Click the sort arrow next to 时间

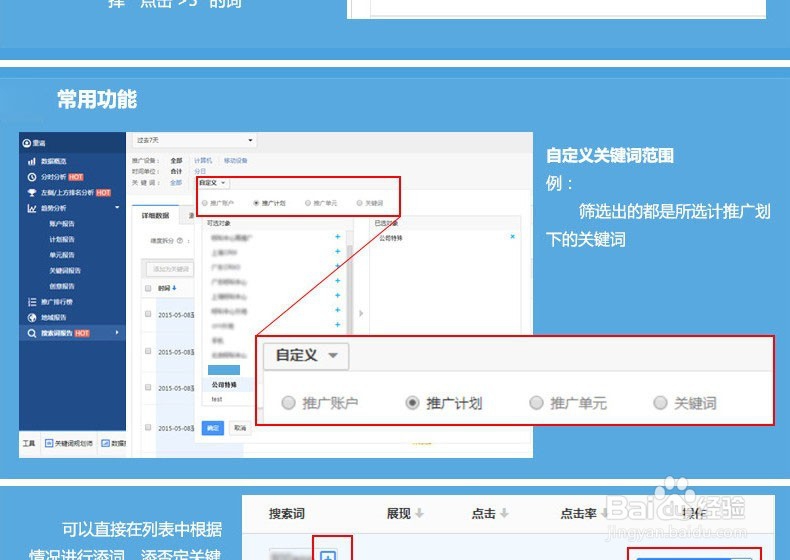point(174,288)
